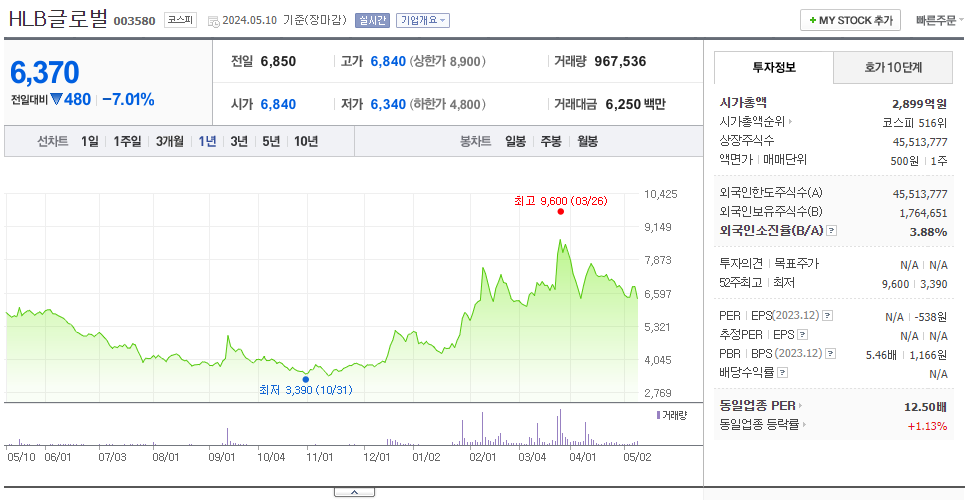Select the 10년 line chart period
Image resolution: width=968 pixels, height=500 pixels.
tap(306, 141)
